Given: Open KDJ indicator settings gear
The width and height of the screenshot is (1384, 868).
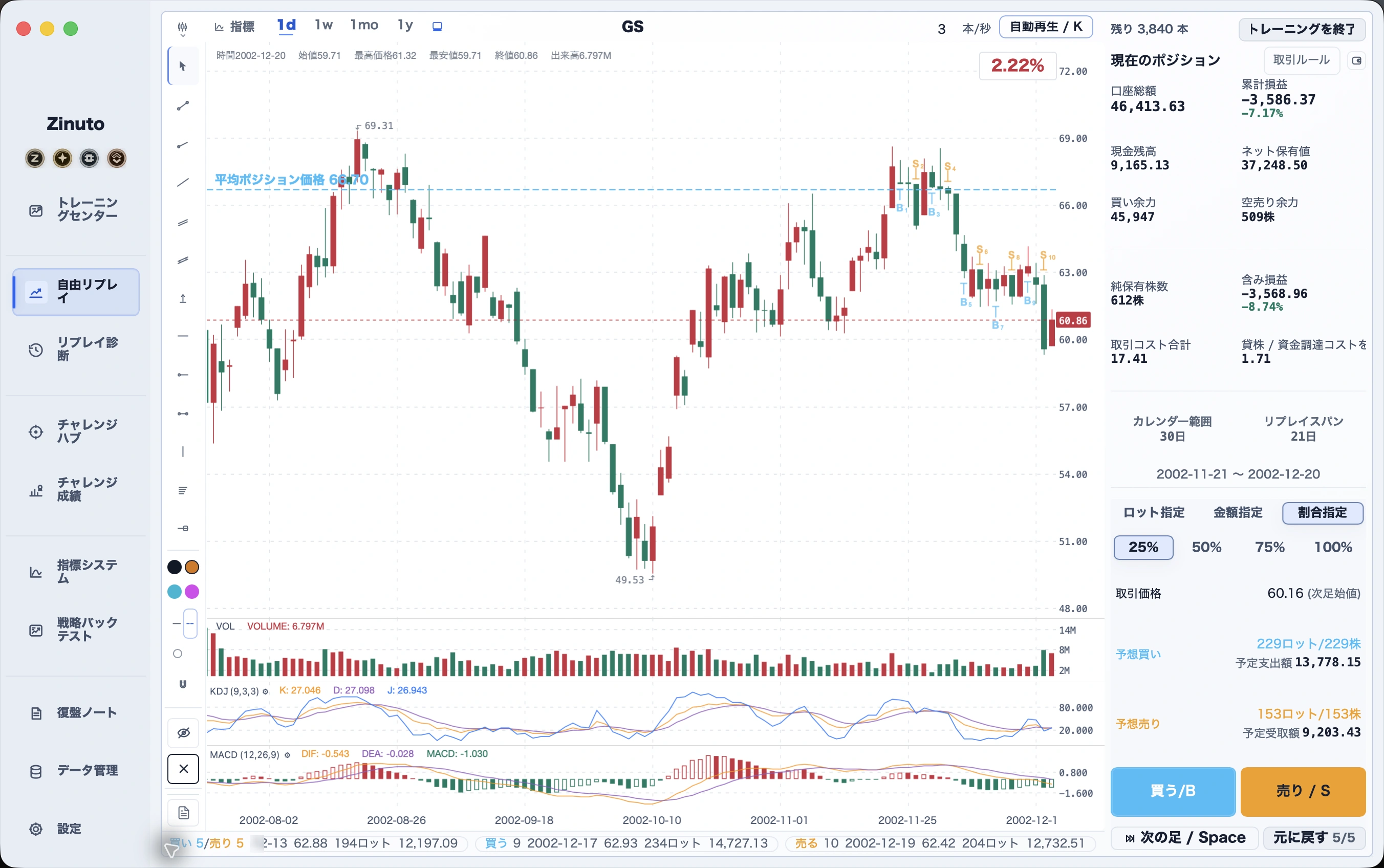Looking at the screenshot, I should [266, 692].
